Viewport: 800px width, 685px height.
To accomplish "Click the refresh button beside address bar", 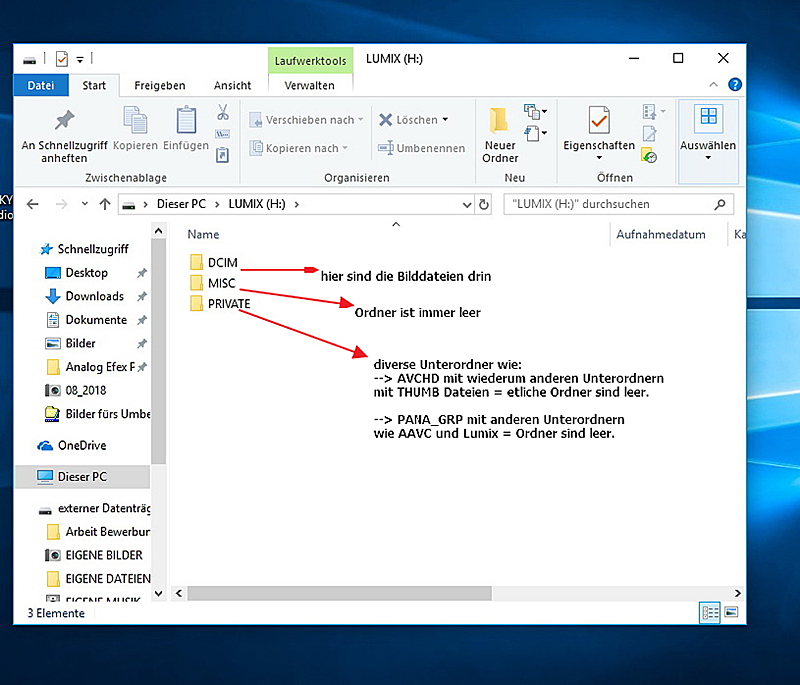I will (x=484, y=205).
